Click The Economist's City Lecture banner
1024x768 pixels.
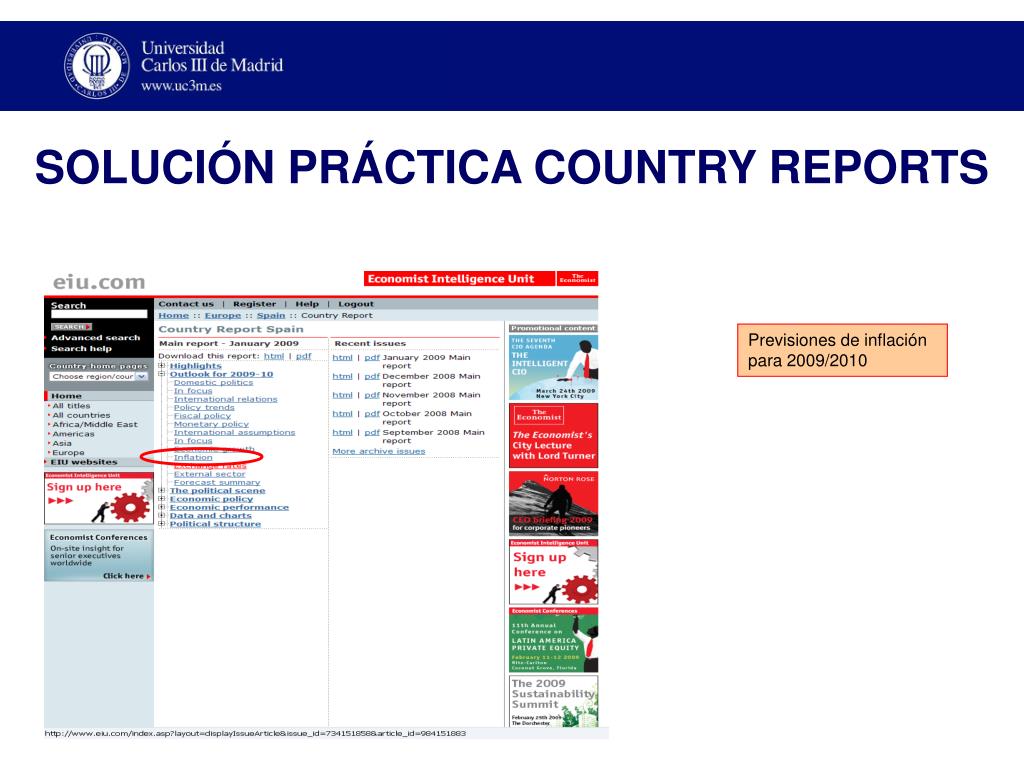point(553,436)
